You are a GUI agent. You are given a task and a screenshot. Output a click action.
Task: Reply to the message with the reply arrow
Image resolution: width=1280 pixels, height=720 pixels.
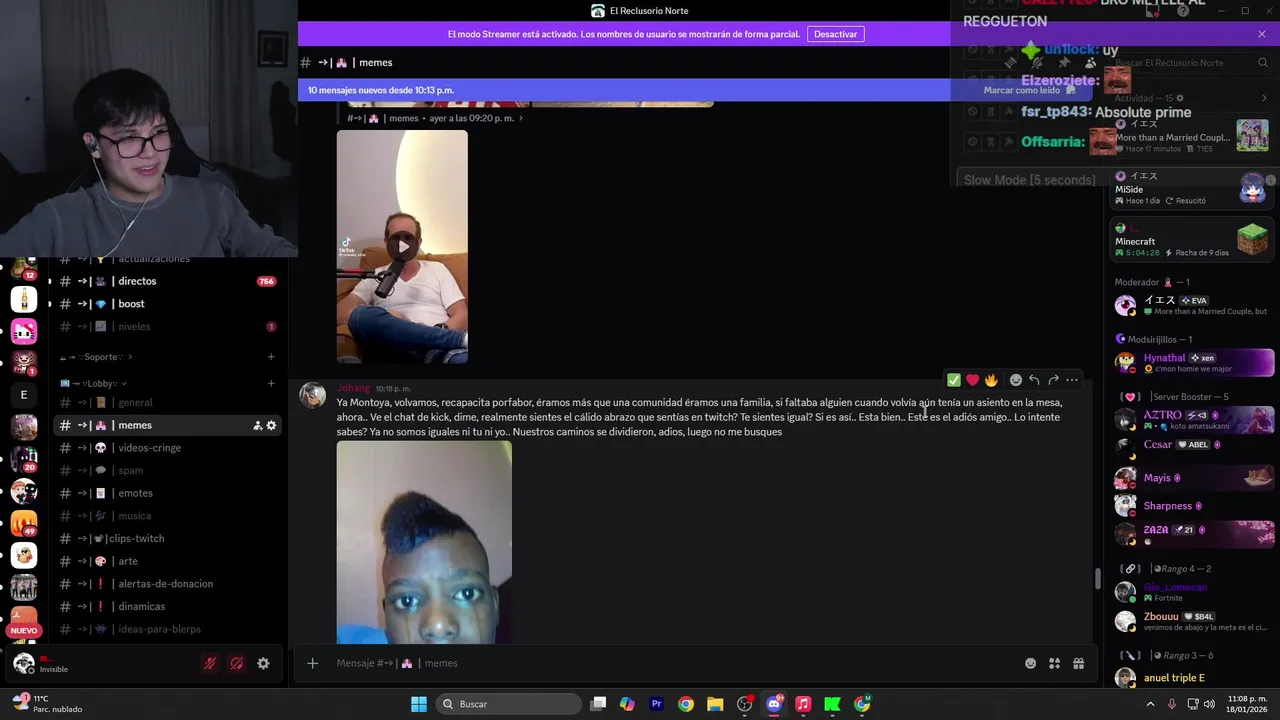[x=1034, y=380]
